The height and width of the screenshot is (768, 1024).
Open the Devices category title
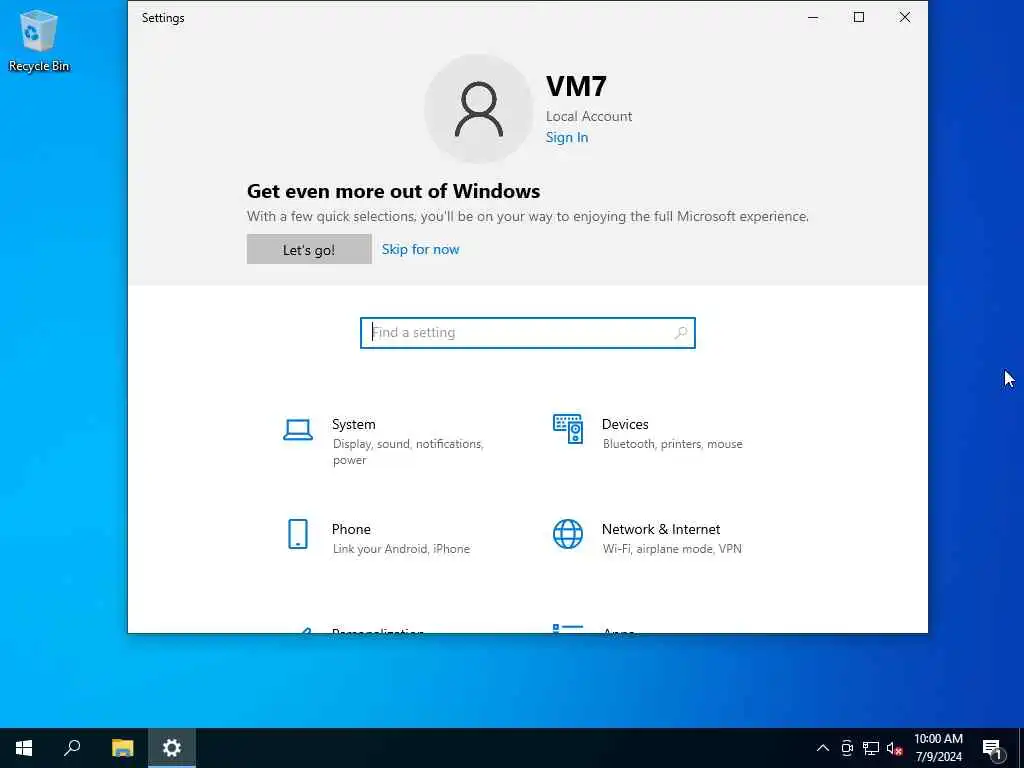click(x=625, y=424)
